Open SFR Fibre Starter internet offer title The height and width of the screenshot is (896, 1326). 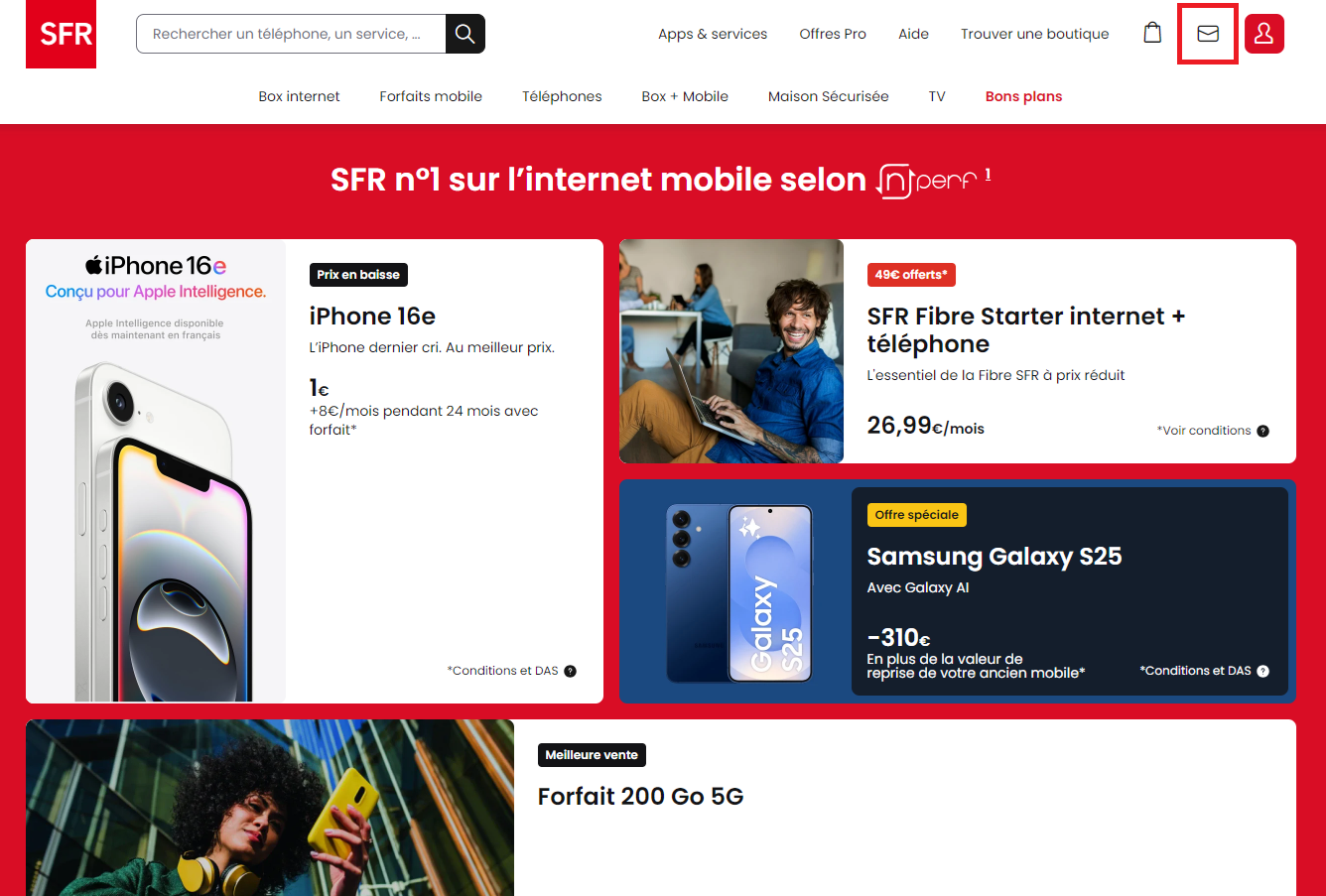pos(1025,329)
